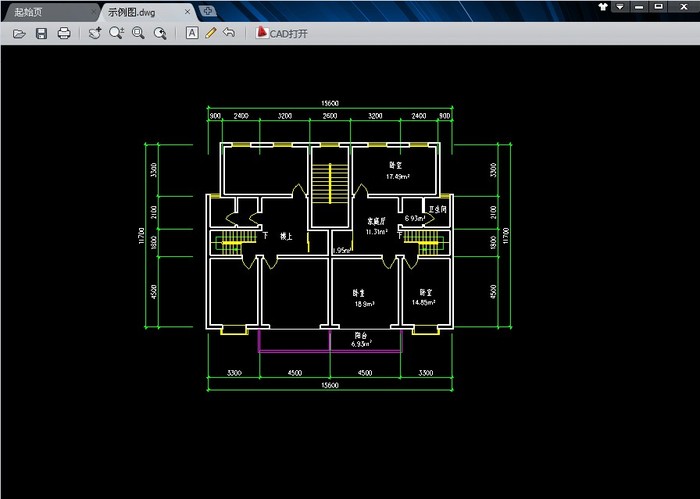Close the 示例图.dwg tab

[x=188, y=11]
